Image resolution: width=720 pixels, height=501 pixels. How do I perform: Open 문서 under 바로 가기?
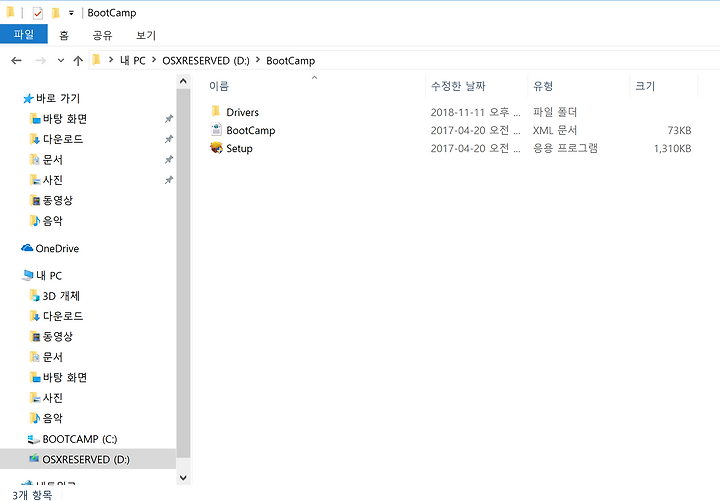[x=52, y=160]
